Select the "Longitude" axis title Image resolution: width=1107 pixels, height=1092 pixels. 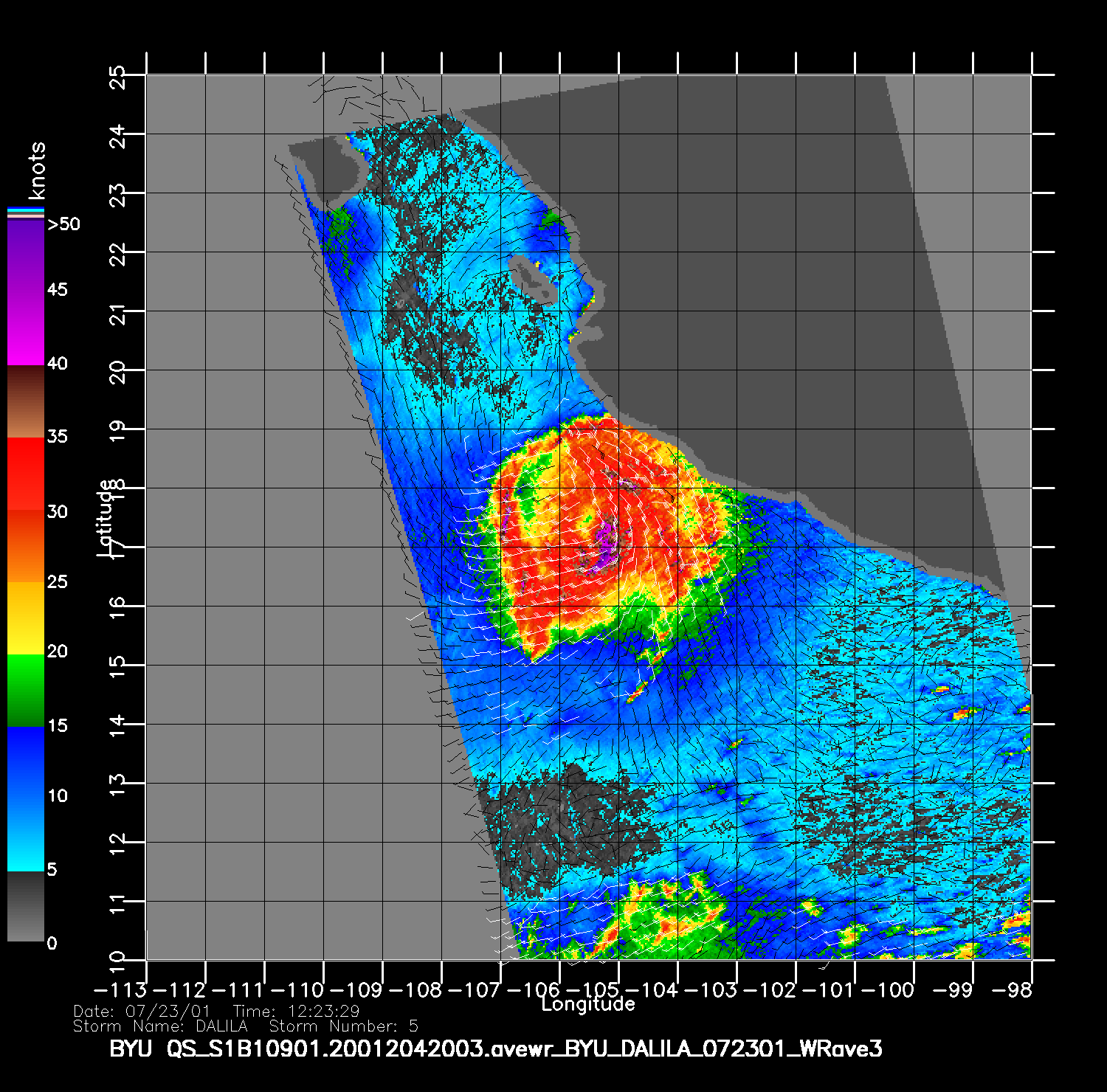coord(588,1004)
